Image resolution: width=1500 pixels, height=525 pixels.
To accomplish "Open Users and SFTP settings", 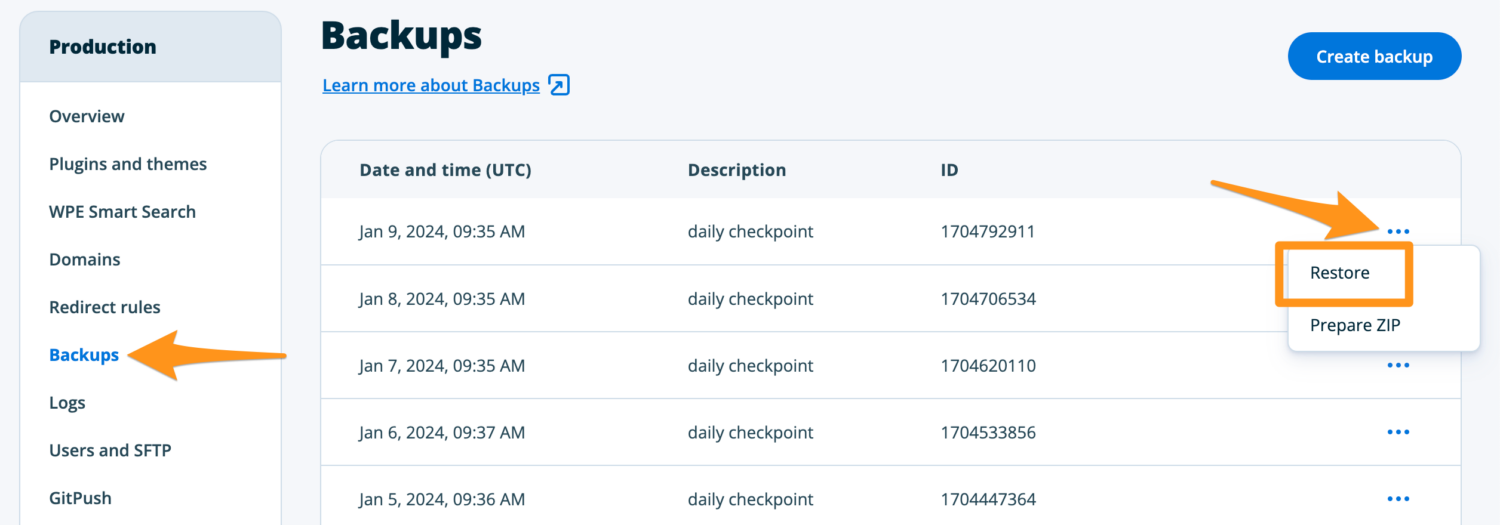I will (110, 451).
